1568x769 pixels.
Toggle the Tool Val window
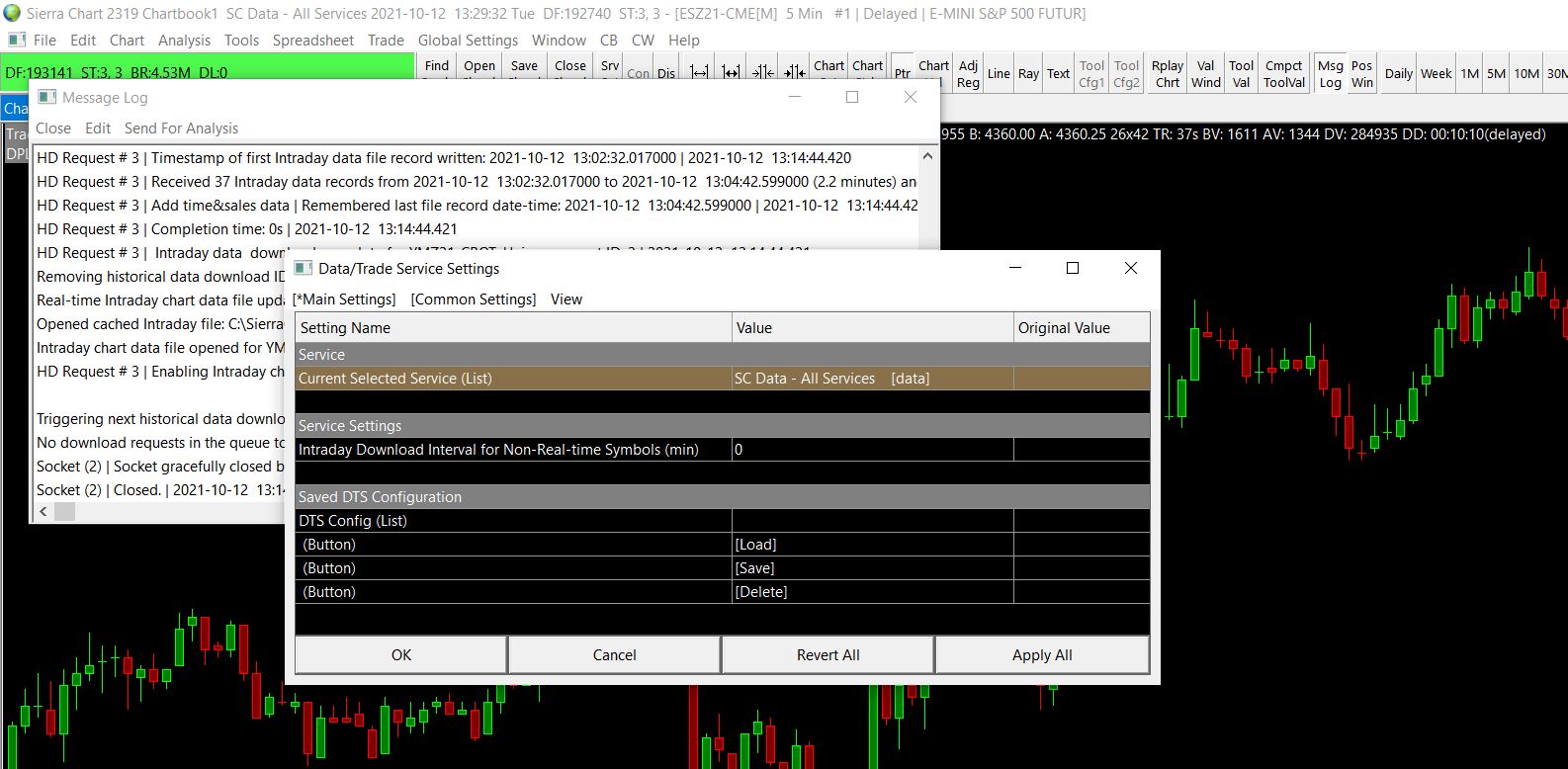pyautogui.click(x=1242, y=73)
